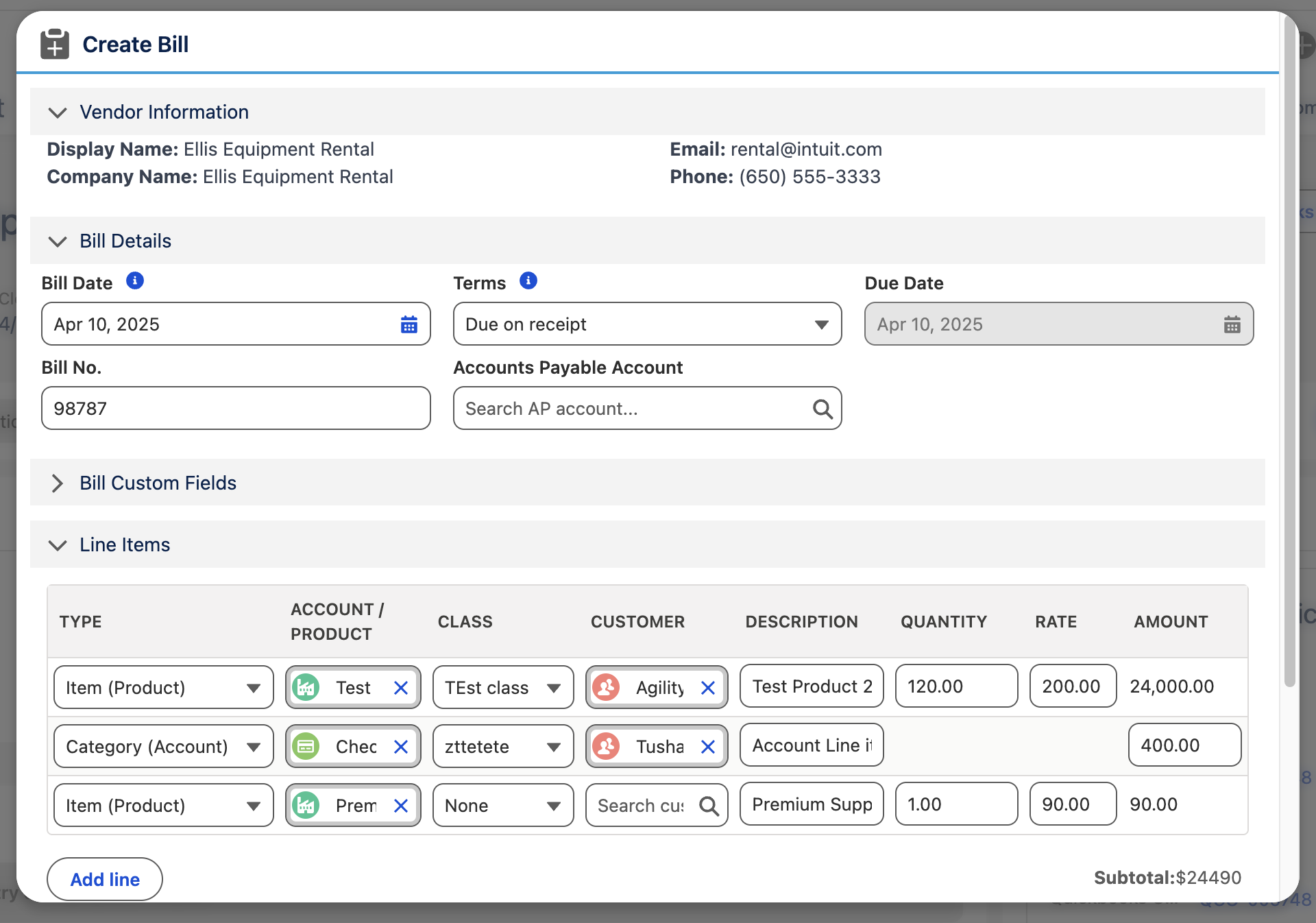Click the Agility customer avatar icon
Image resolution: width=1316 pixels, height=923 pixels.
coord(607,687)
